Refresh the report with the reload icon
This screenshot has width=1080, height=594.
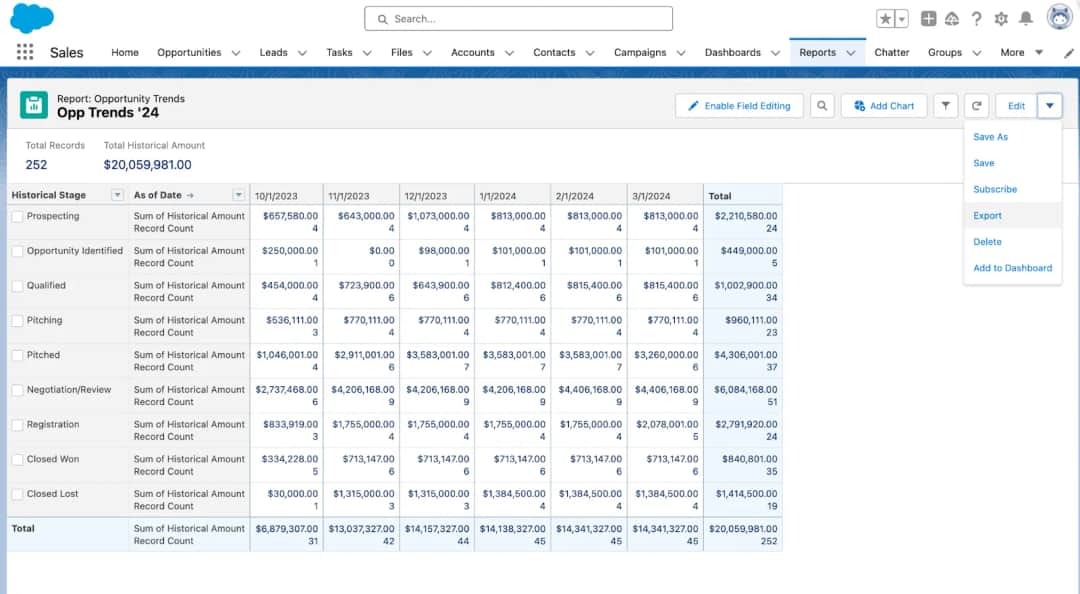point(976,105)
